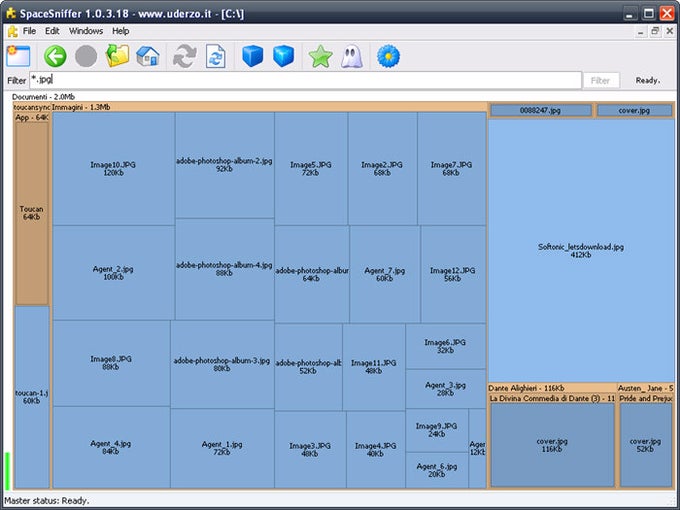680x510 pixels.
Task: Click the toucansync folder header
Action: [x=32, y=107]
